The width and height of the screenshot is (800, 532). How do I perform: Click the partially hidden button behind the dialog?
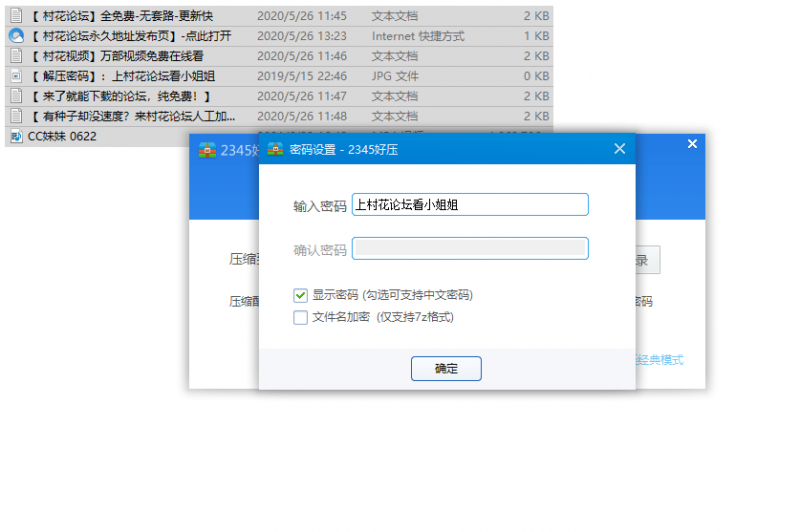coord(647,260)
